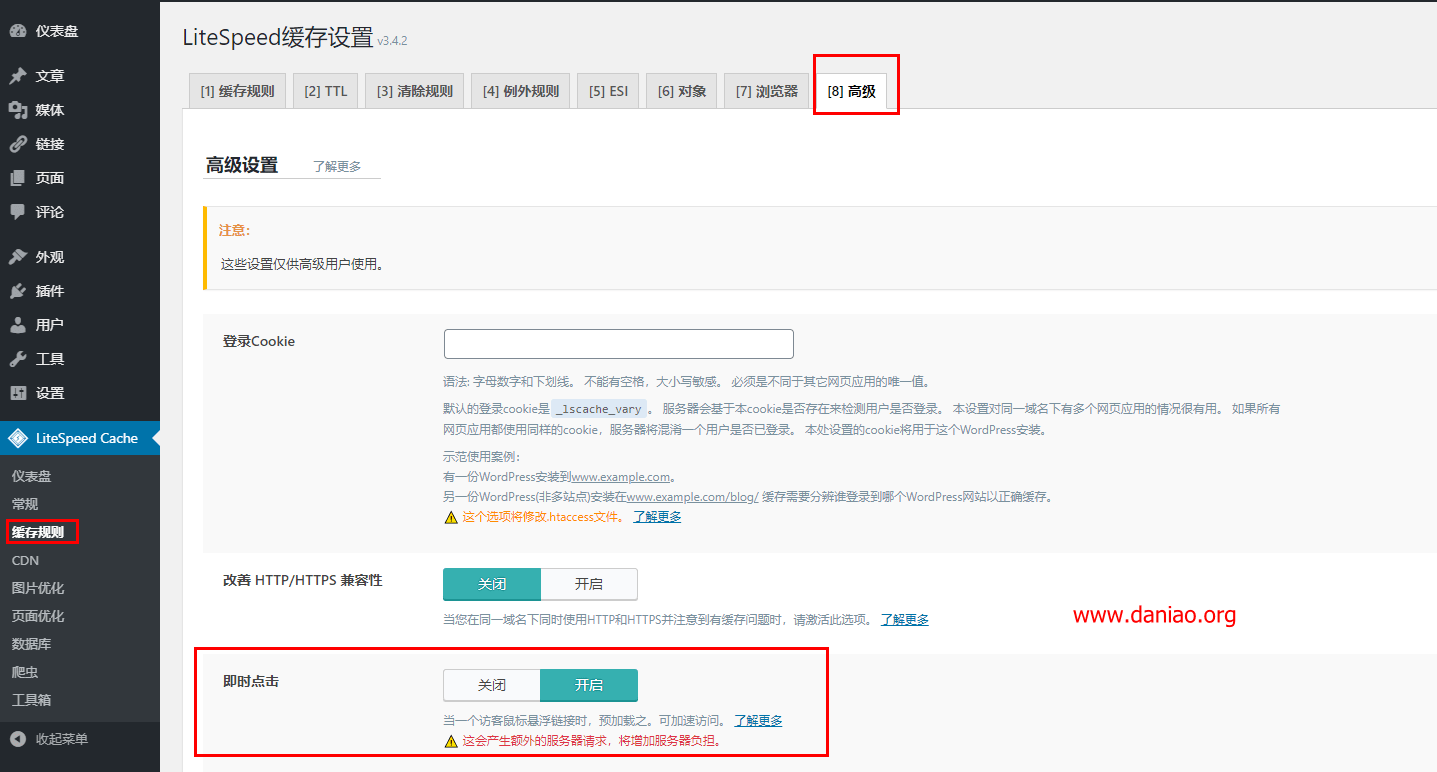
Task: Click the 仪表盘 top menu label
Action: pyautogui.click(x=57, y=31)
